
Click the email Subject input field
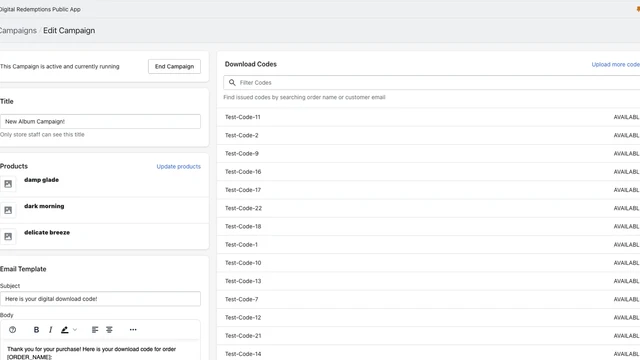click(100, 299)
